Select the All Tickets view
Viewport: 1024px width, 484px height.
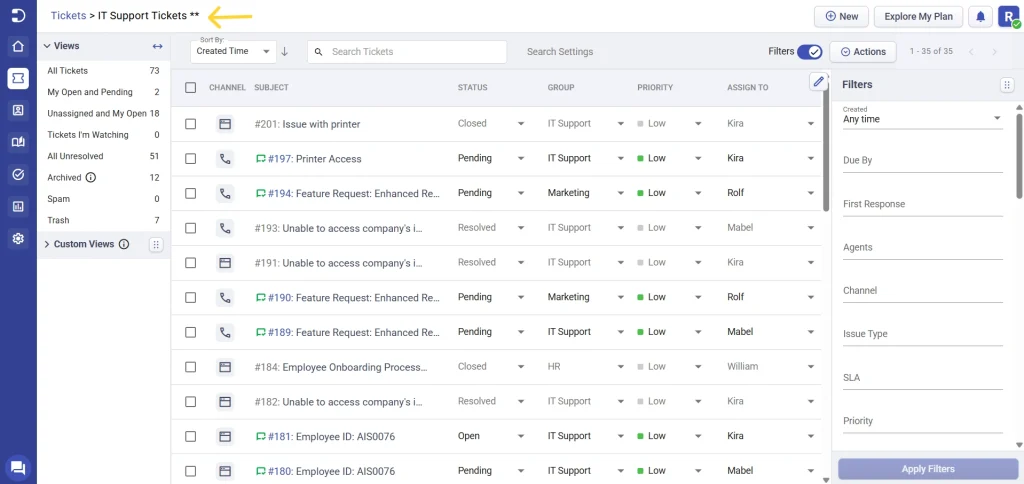pyautogui.click(x=104, y=71)
